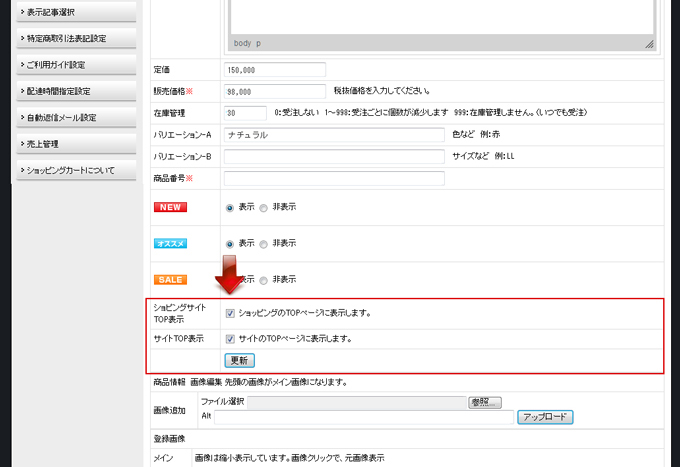Select 非表示 for the SALE badge
Viewport: 680px width, 467px height.
264,280
